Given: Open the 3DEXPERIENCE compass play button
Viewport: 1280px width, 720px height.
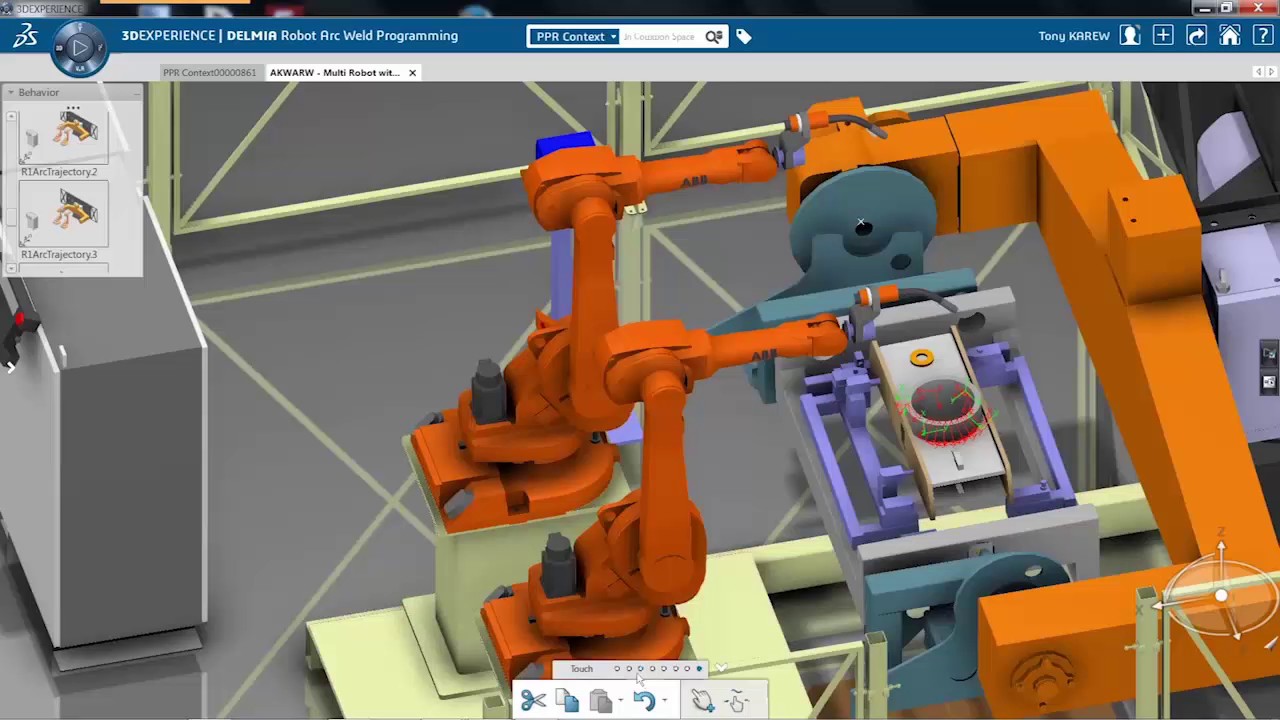Looking at the screenshot, I should [x=80, y=47].
